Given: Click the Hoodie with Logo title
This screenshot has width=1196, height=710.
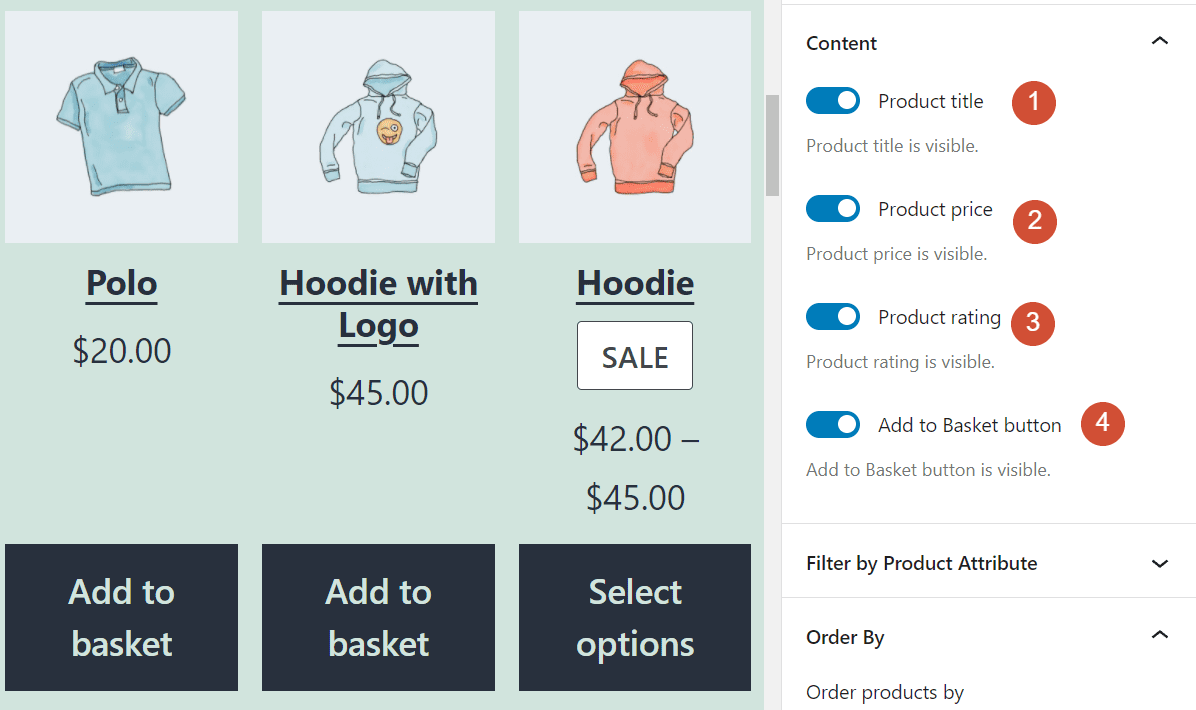Looking at the screenshot, I should click(x=378, y=303).
